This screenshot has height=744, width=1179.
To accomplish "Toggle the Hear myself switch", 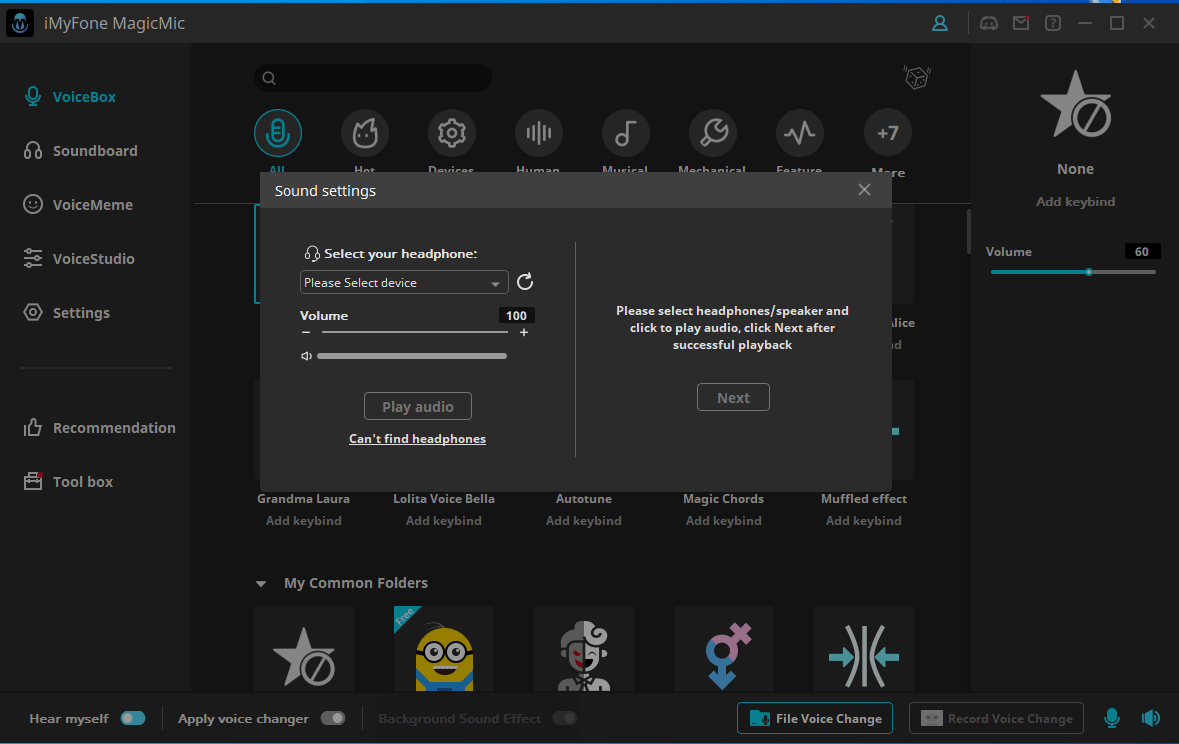I will pyautogui.click(x=133, y=718).
